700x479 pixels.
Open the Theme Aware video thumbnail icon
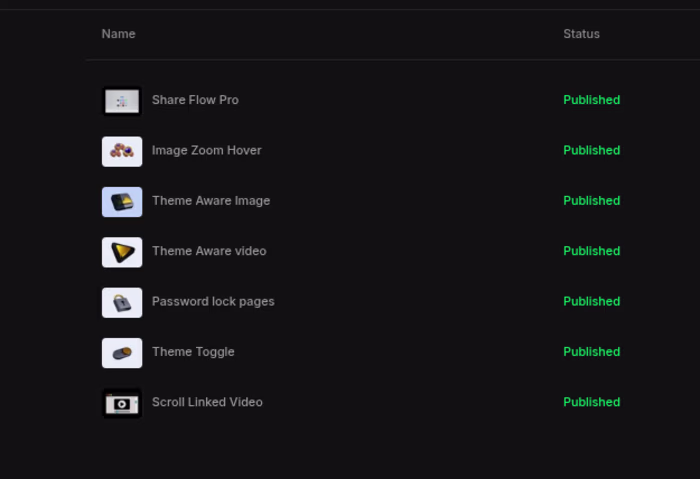122,252
